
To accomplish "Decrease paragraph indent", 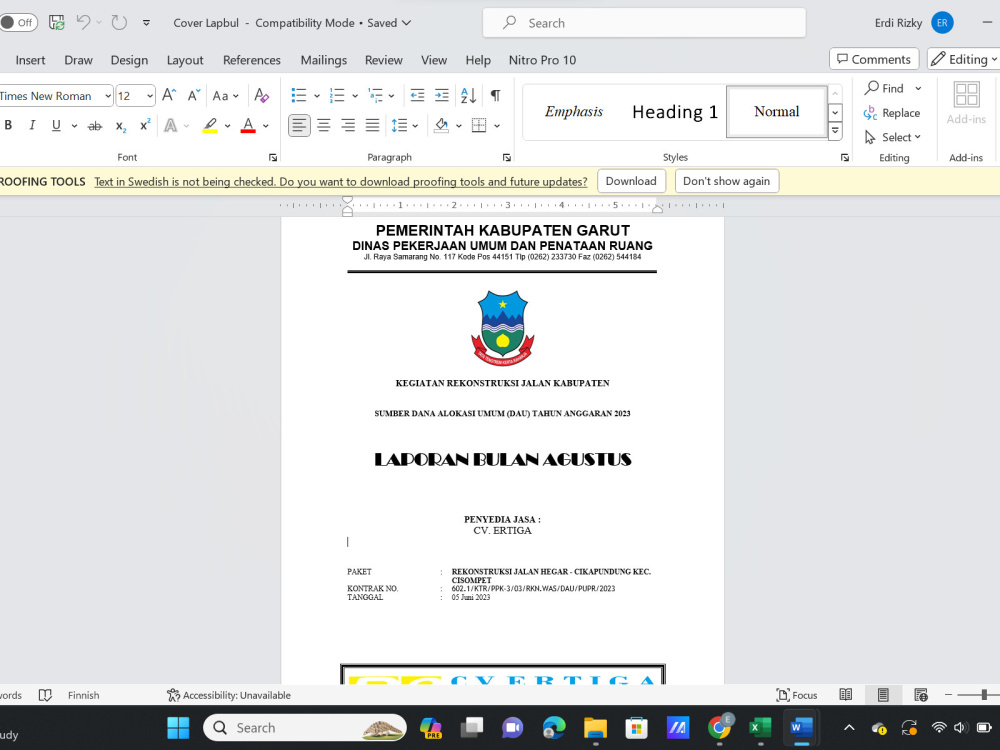I will click(417, 96).
